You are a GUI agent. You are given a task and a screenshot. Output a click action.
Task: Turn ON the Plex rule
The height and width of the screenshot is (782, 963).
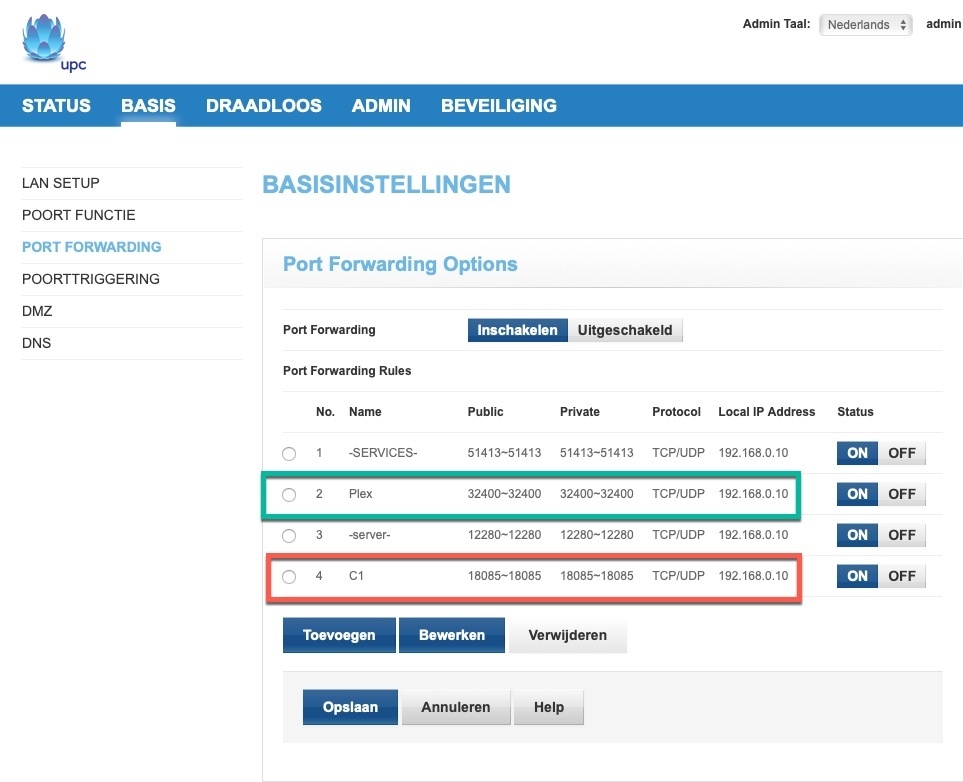point(857,494)
